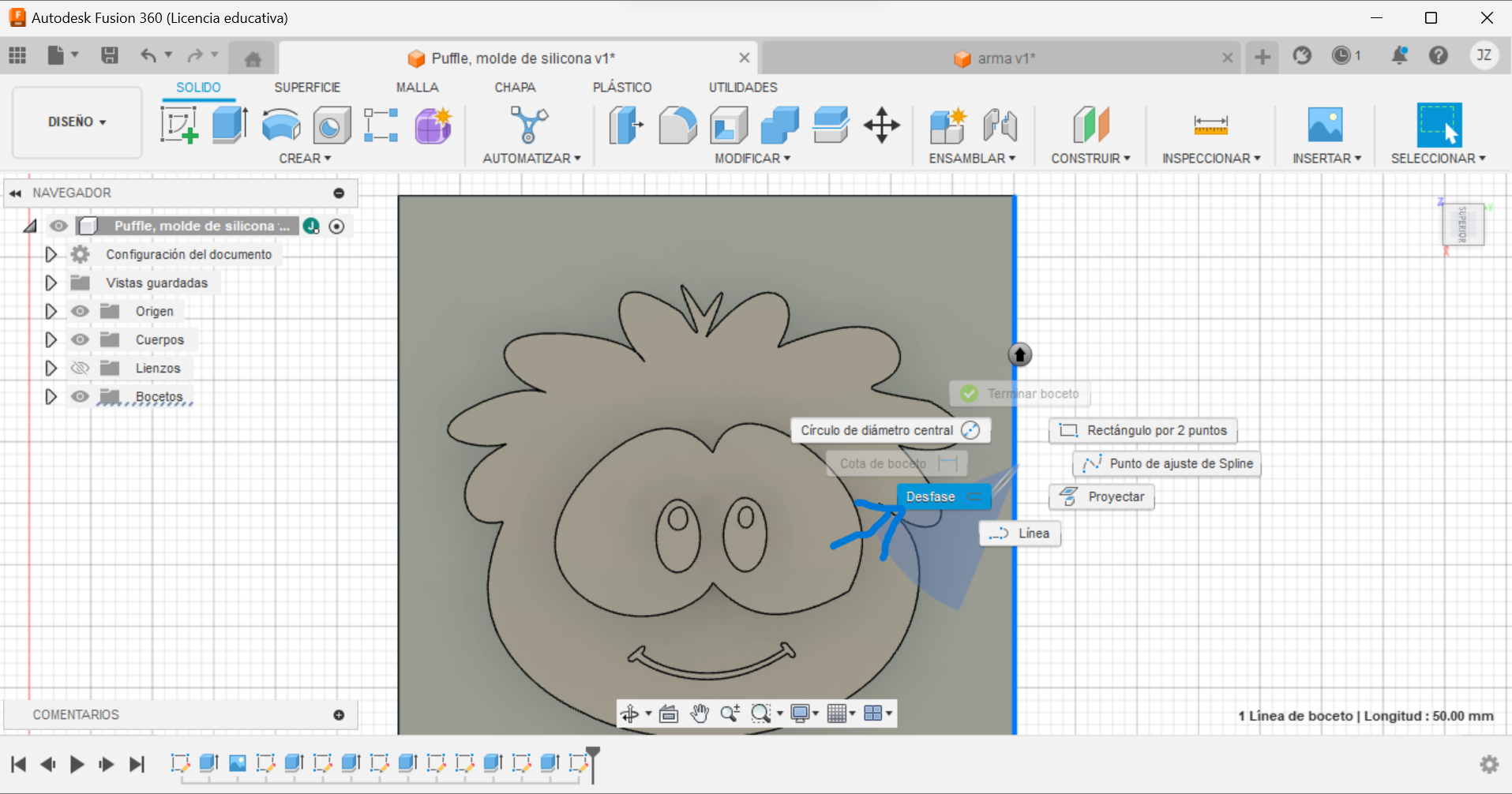Click the Save icon
This screenshot has width=1512, height=794.
(x=110, y=55)
